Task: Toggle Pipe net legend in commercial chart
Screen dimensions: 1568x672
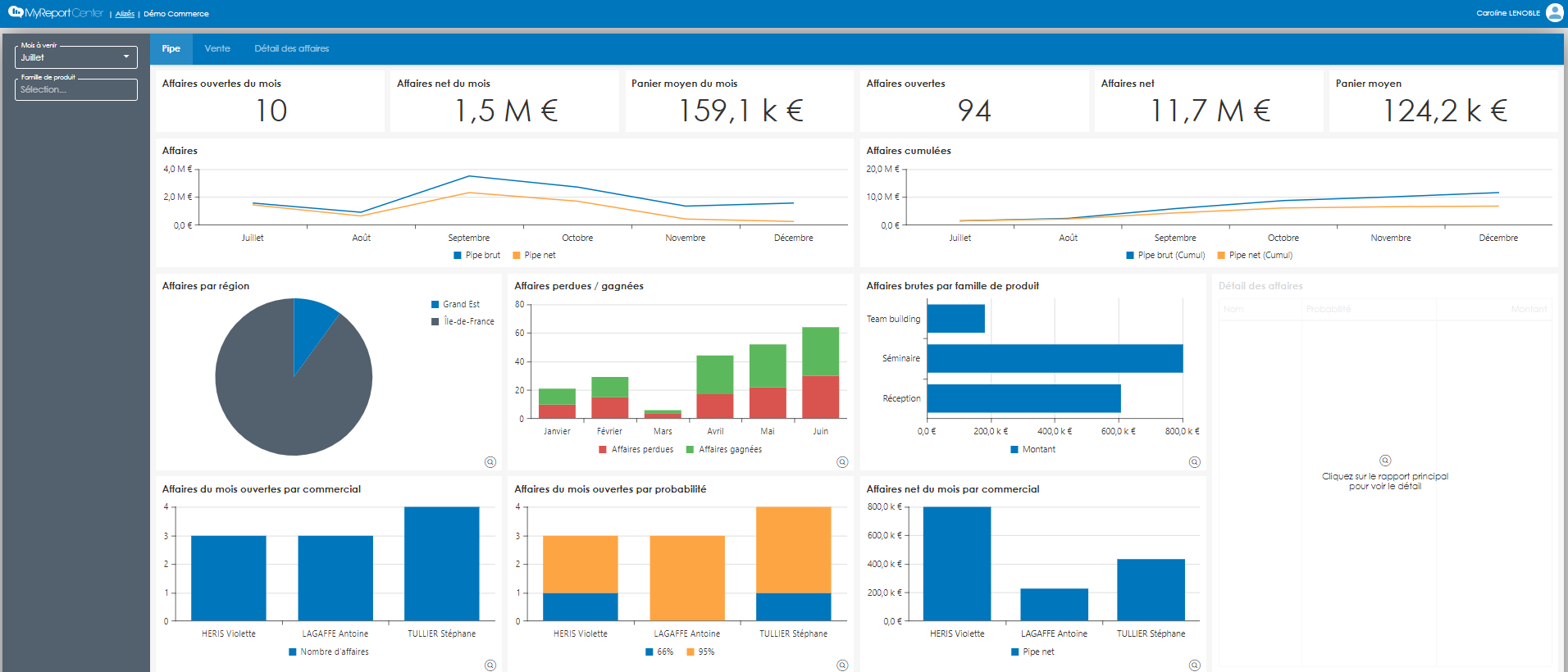Action: 1032,652
